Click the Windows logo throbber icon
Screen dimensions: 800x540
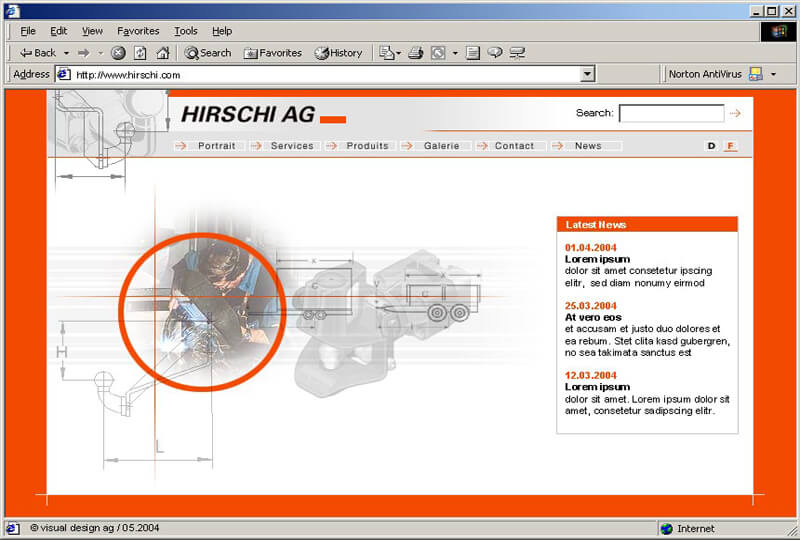tap(778, 32)
